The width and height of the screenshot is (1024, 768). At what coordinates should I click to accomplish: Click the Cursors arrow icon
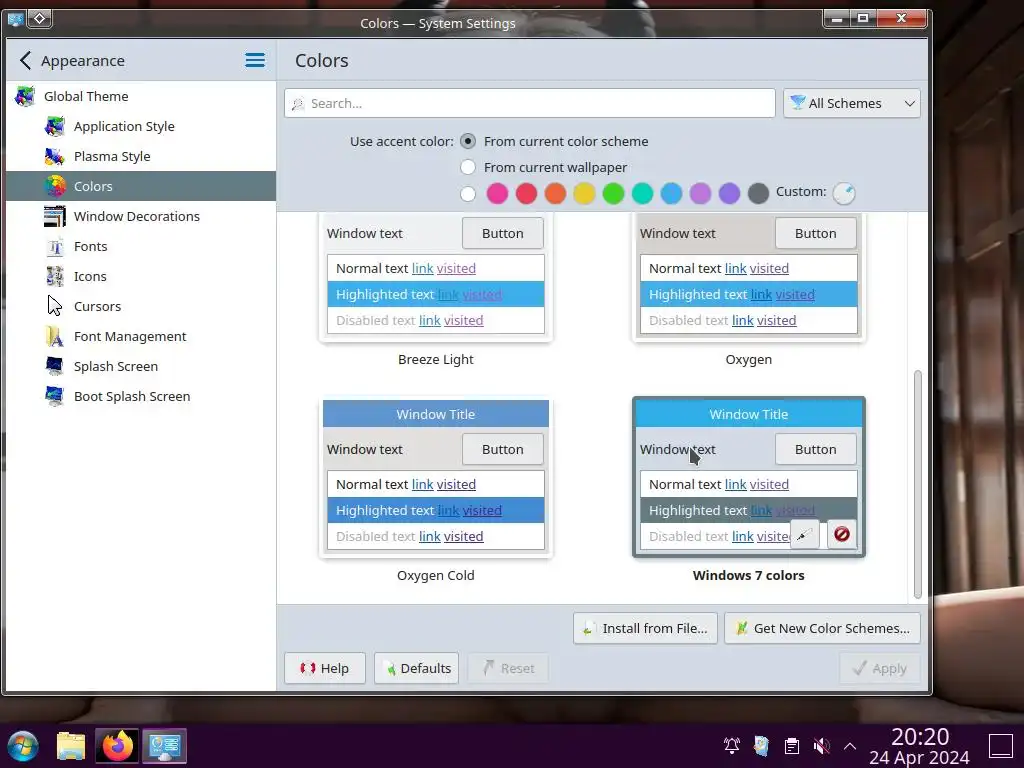tap(55, 306)
